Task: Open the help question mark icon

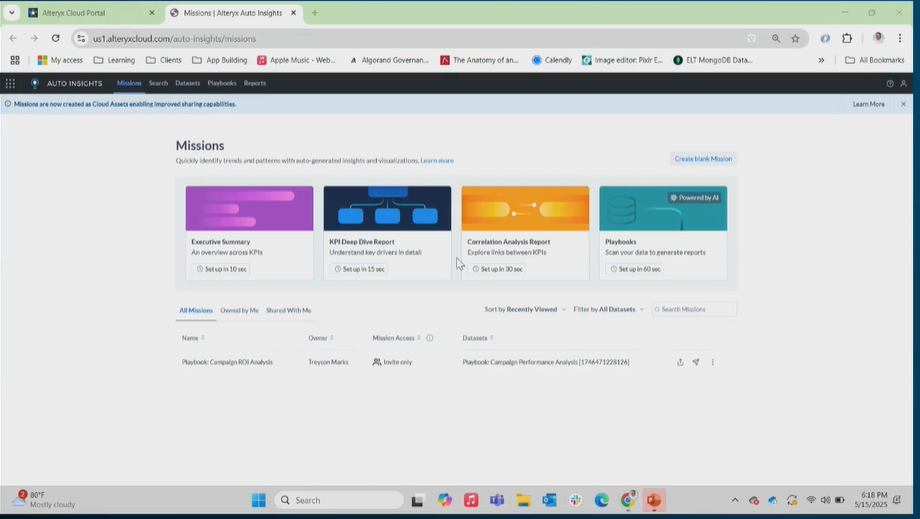Action: pos(890,84)
